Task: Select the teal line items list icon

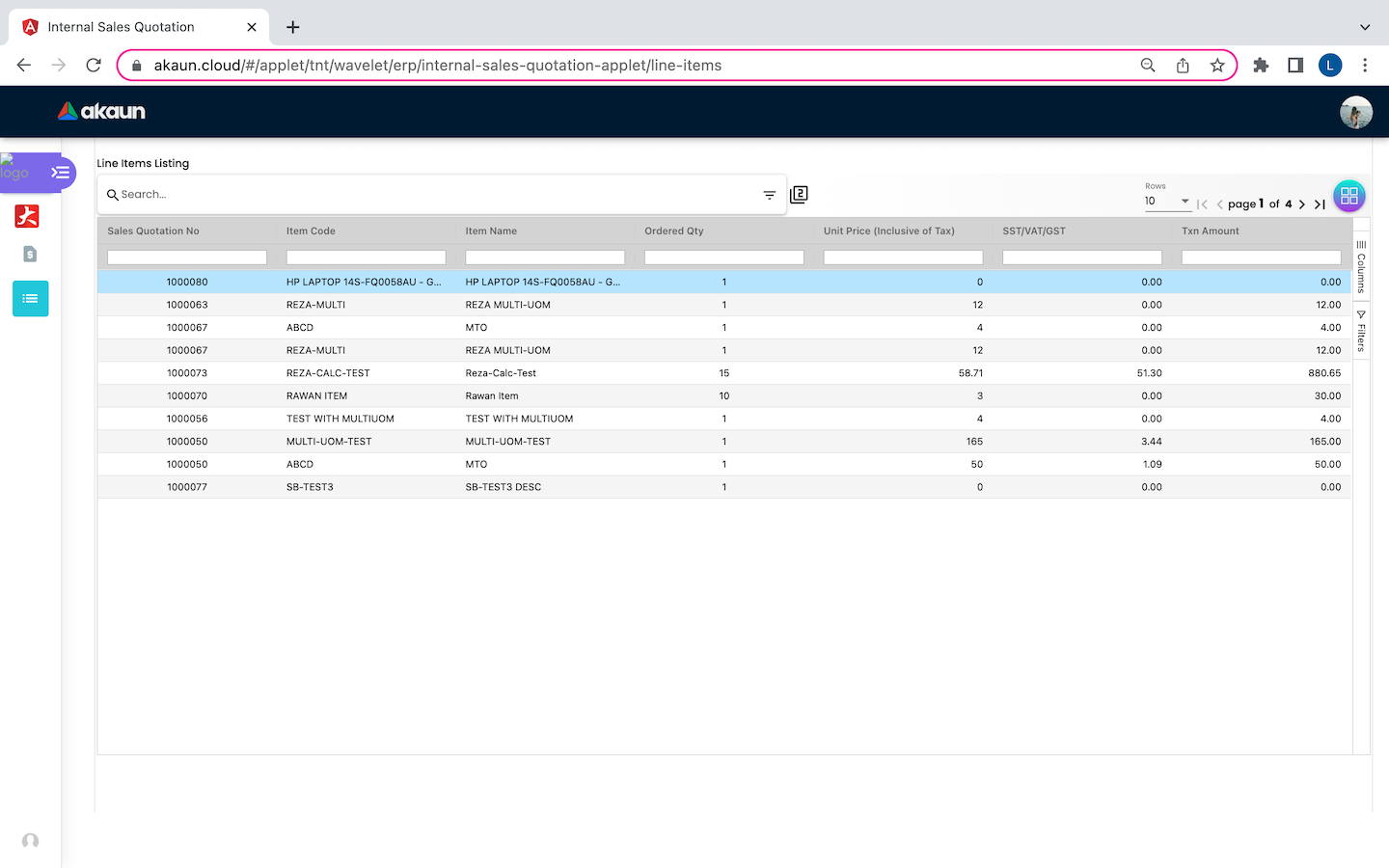Action: [30, 299]
